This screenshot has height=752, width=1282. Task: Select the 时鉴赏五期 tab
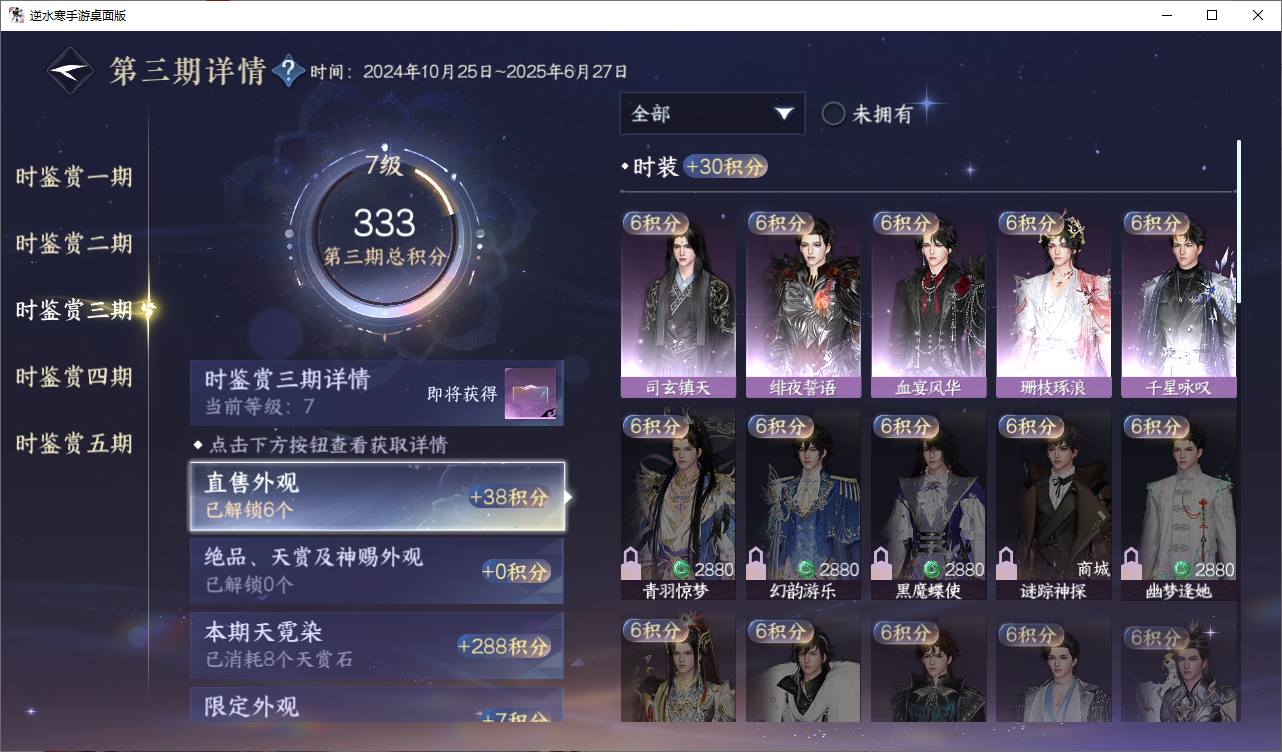pos(74,444)
